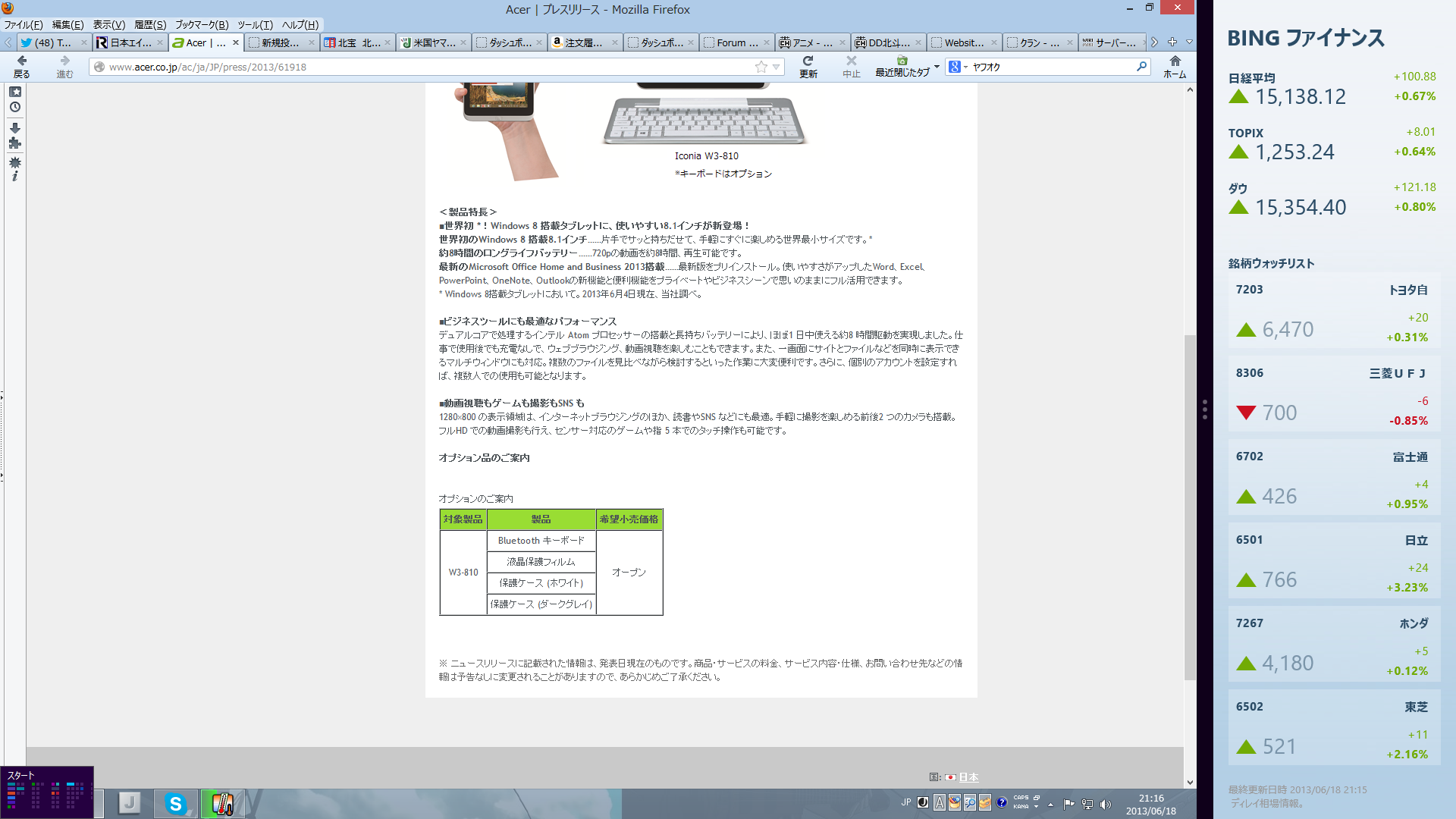Click the forward 進む arrow button
The image size is (1456, 819).
tap(64, 67)
